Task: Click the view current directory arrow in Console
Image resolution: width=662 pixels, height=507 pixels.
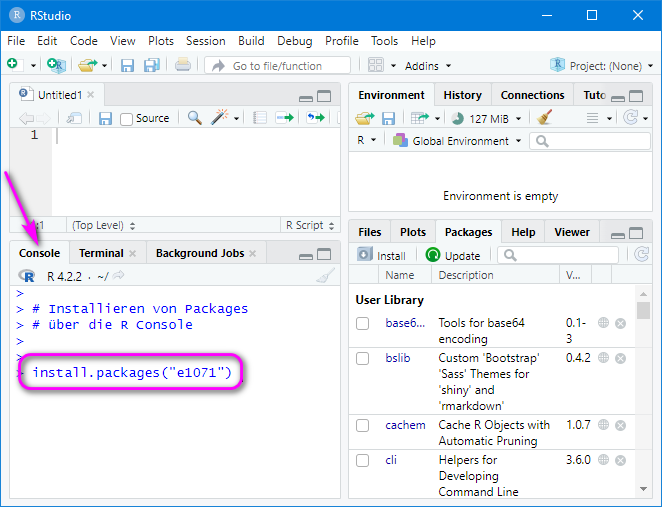Action: coord(119,275)
